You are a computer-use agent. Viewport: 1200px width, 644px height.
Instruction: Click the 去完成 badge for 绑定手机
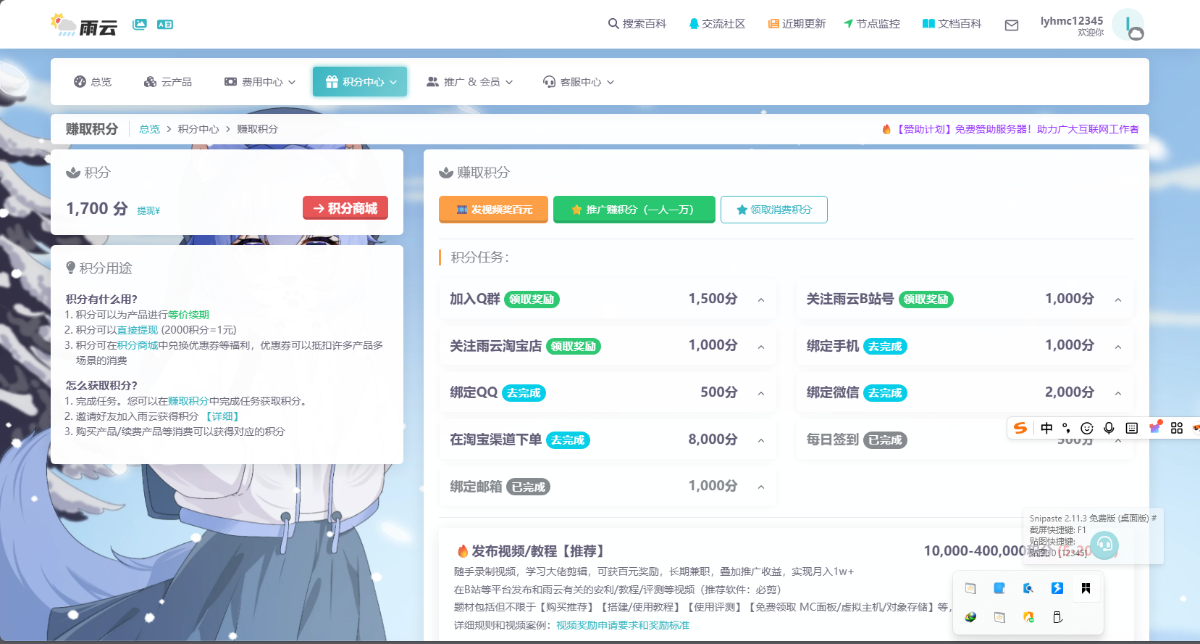(x=885, y=346)
